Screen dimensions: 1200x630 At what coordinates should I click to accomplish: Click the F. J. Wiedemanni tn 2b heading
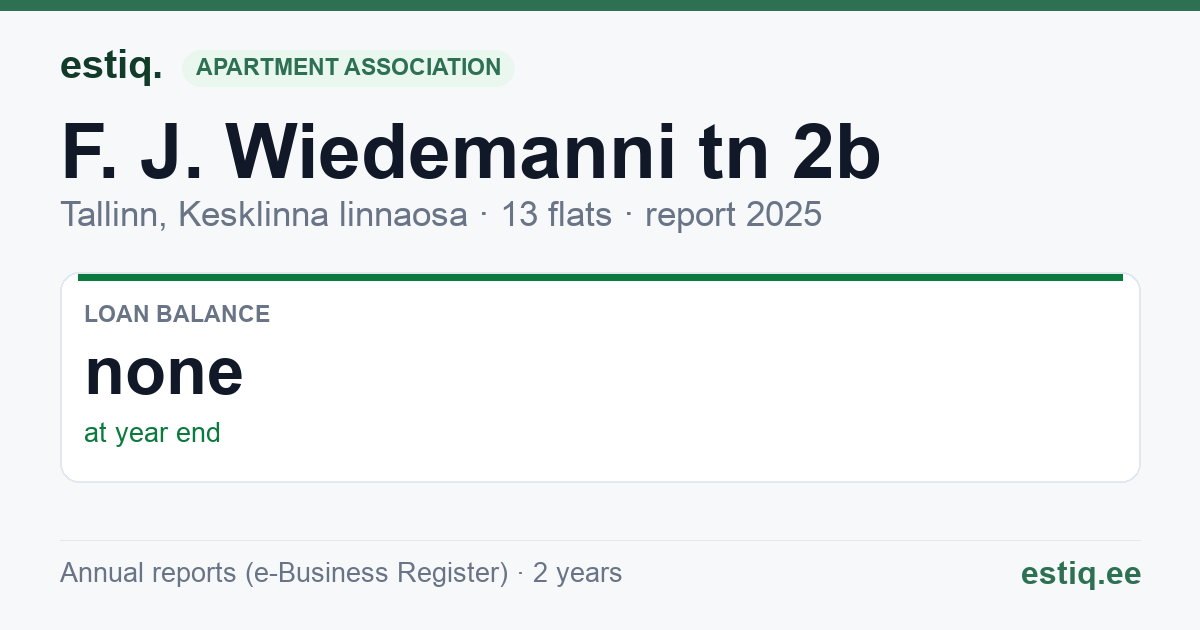click(x=471, y=153)
